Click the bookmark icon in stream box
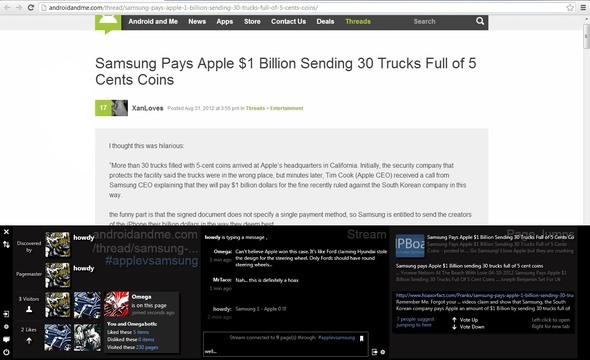Viewport: 590px width, 360px height. (x=362, y=339)
